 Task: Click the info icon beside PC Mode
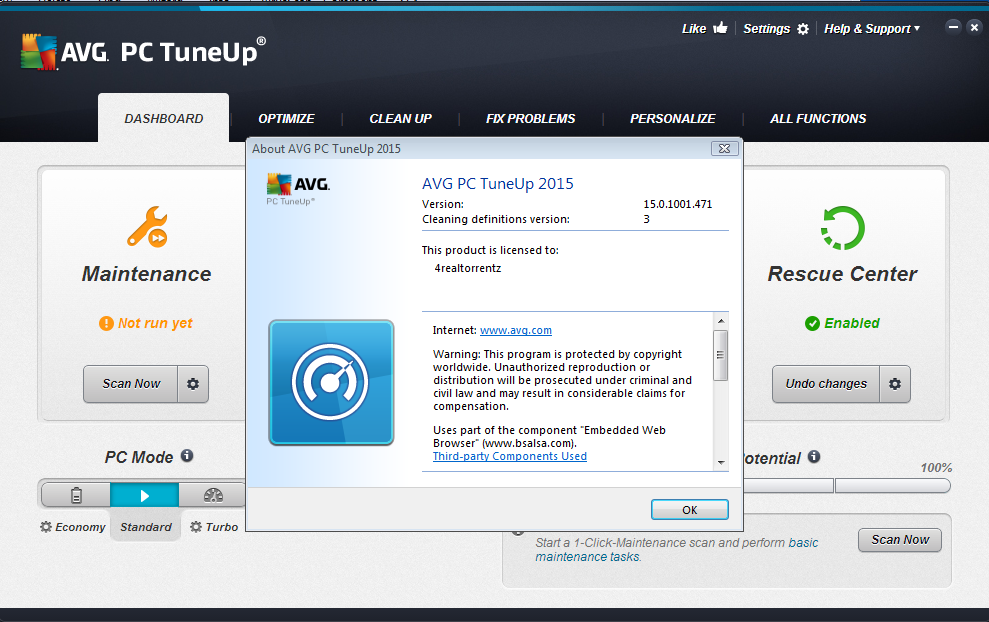(x=187, y=455)
